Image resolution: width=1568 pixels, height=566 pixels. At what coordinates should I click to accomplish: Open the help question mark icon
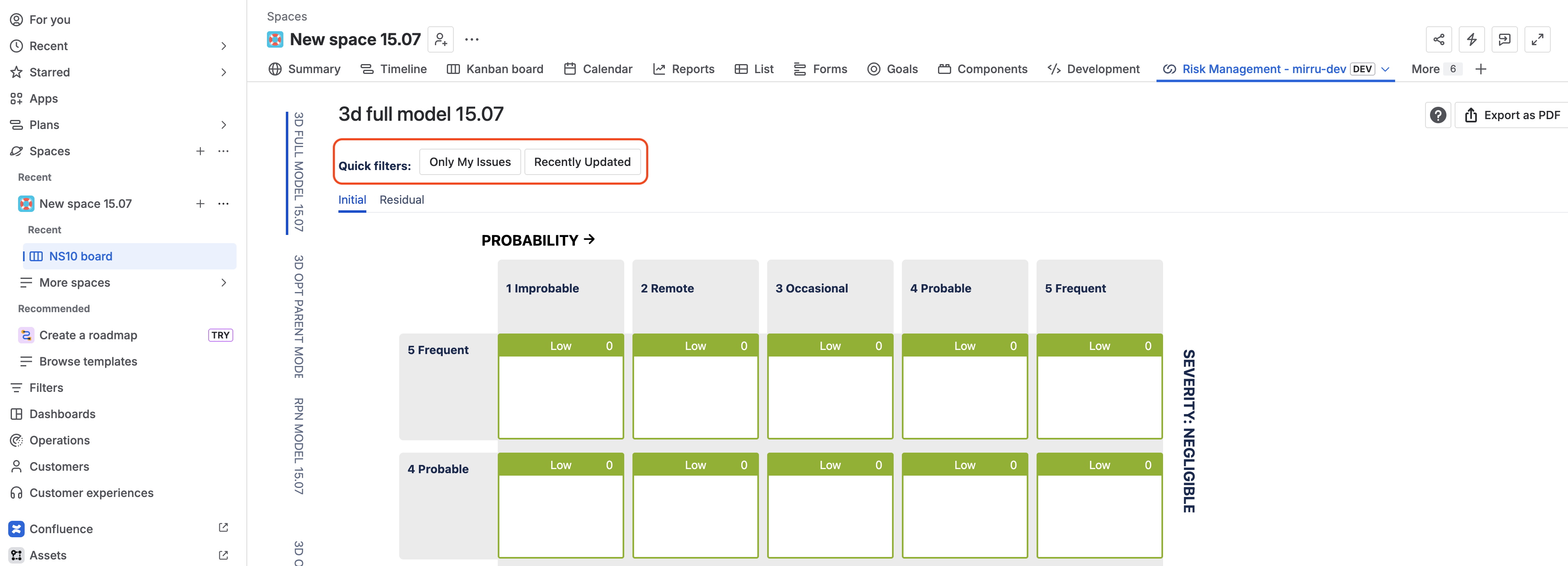(x=1438, y=115)
